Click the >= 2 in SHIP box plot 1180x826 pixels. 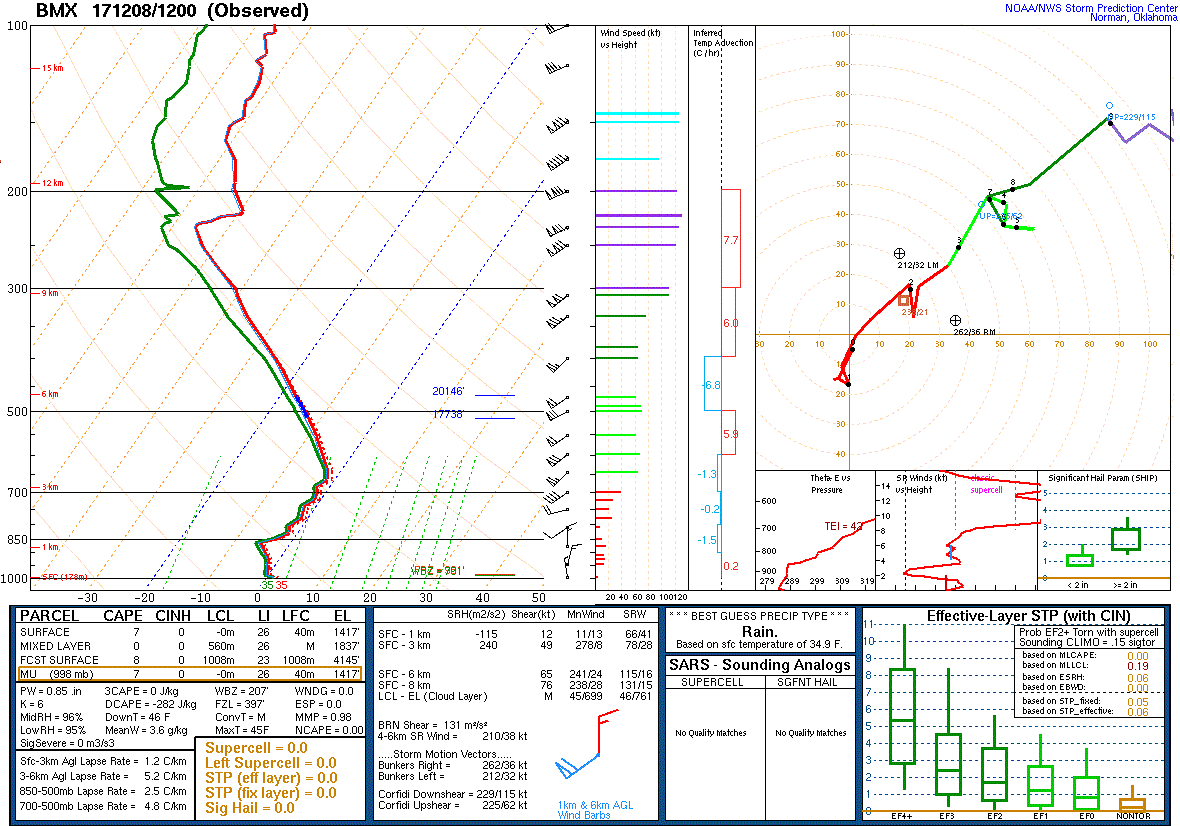tap(1127, 537)
